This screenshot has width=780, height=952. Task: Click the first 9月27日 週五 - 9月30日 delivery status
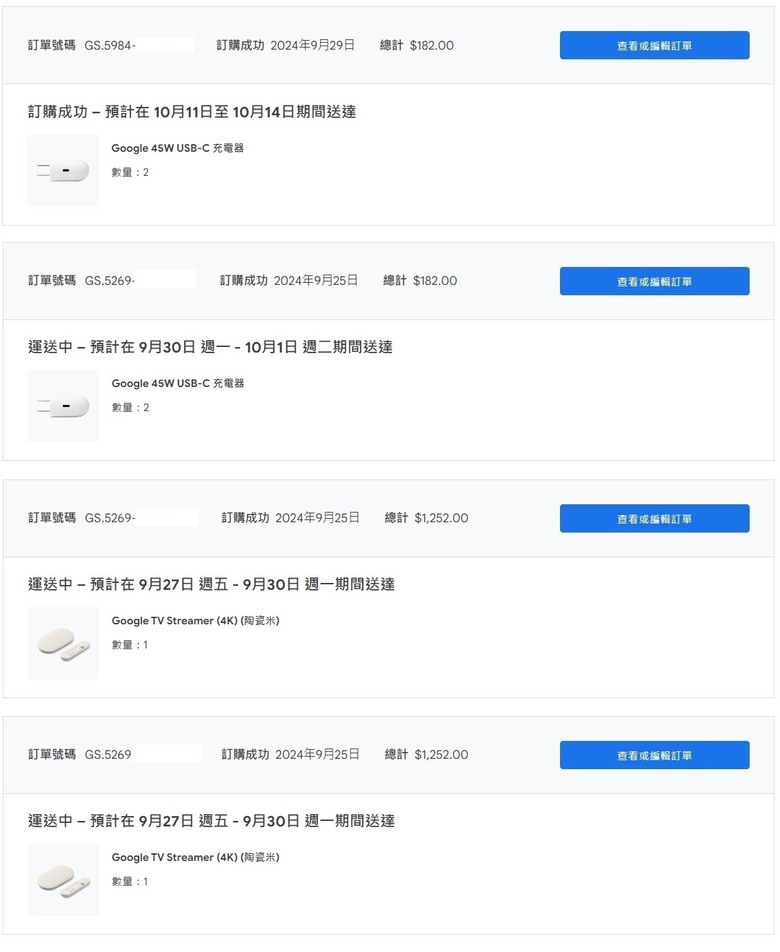[x=211, y=584]
